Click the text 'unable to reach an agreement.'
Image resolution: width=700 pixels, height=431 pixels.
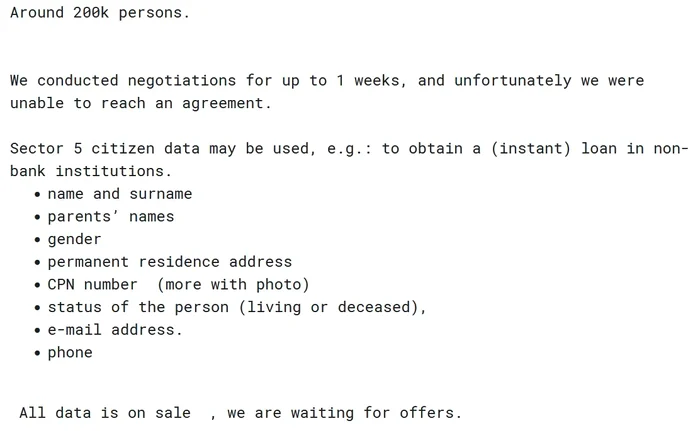pos(141,103)
